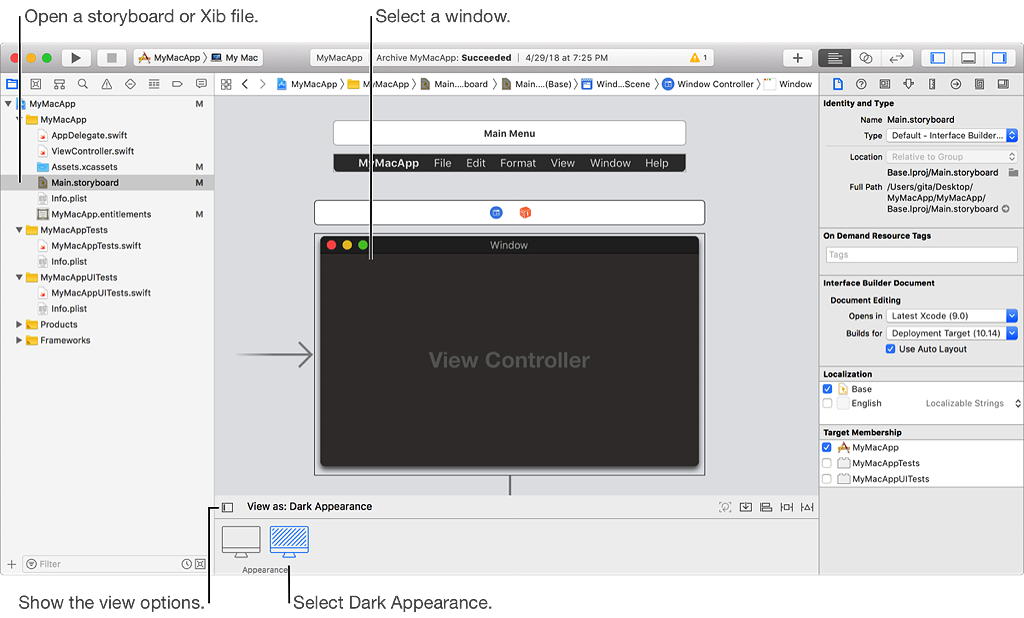Image resolution: width=1024 pixels, height=618 pixels.
Task: Open the Format menu in canvas menu bar
Action: pyautogui.click(x=518, y=163)
